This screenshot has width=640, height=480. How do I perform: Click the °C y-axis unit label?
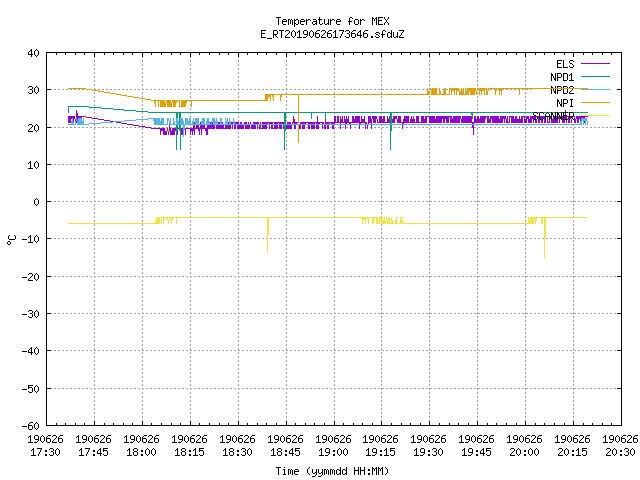point(11,240)
